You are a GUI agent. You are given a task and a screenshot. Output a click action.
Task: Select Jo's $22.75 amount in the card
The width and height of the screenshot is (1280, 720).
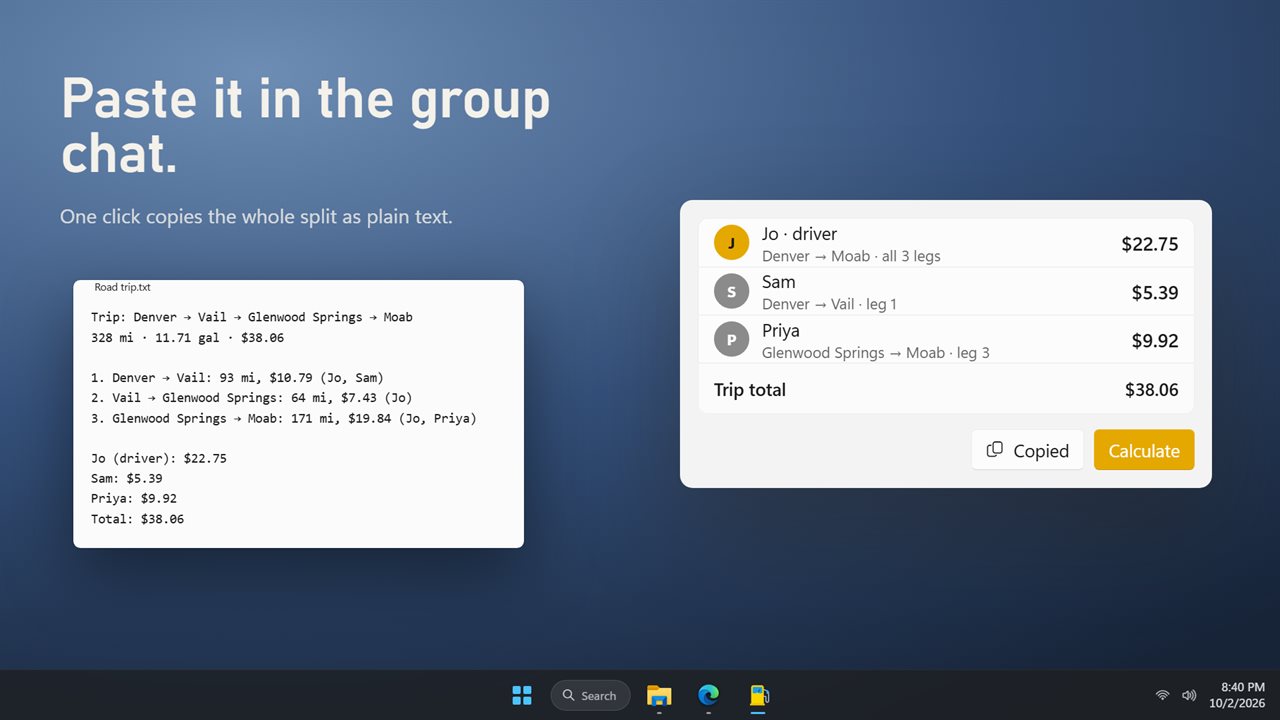click(1149, 244)
